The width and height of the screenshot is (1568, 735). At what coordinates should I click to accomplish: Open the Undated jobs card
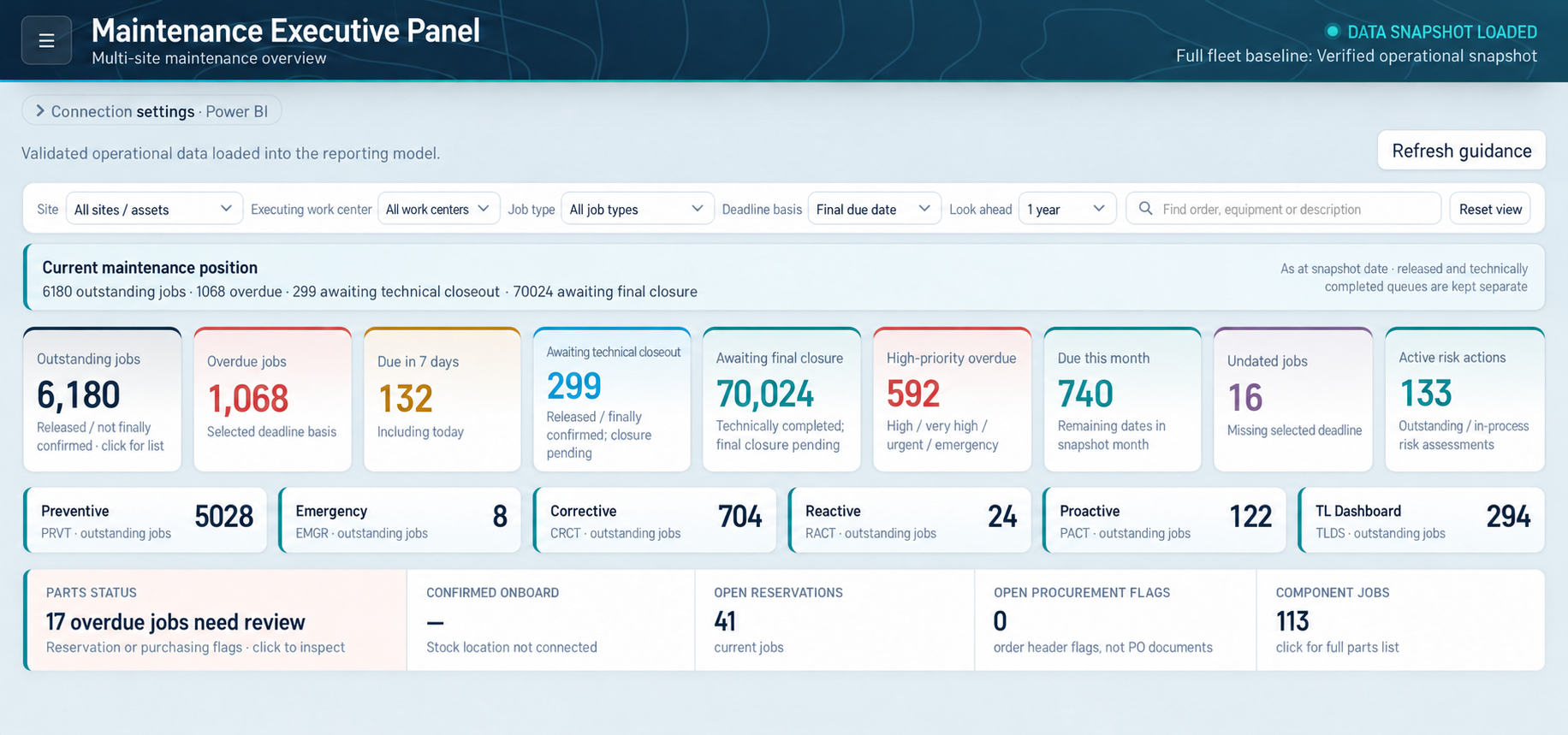pos(1292,400)
